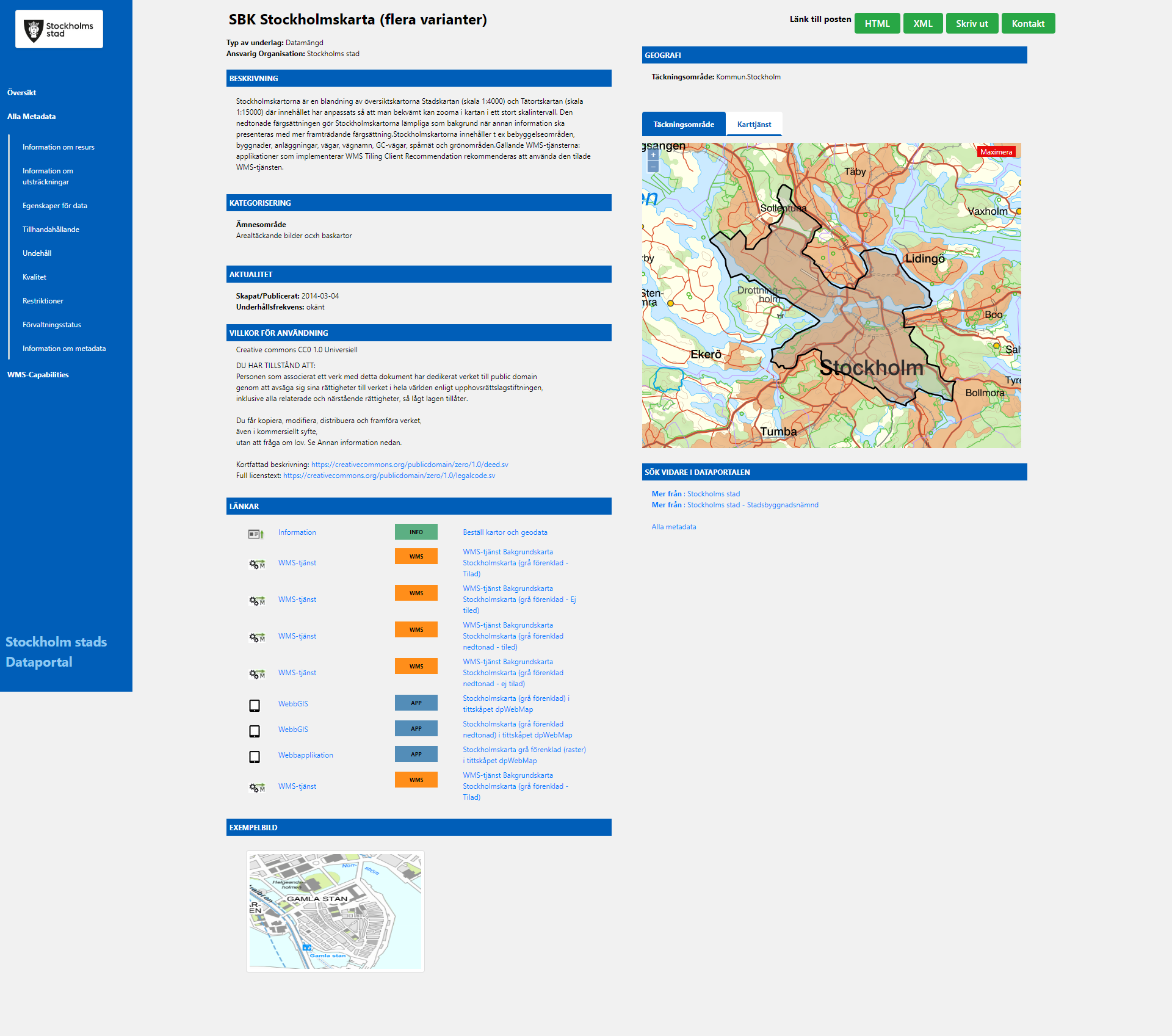Open Restriktioner sidebar item

click(x=43, y=301)
